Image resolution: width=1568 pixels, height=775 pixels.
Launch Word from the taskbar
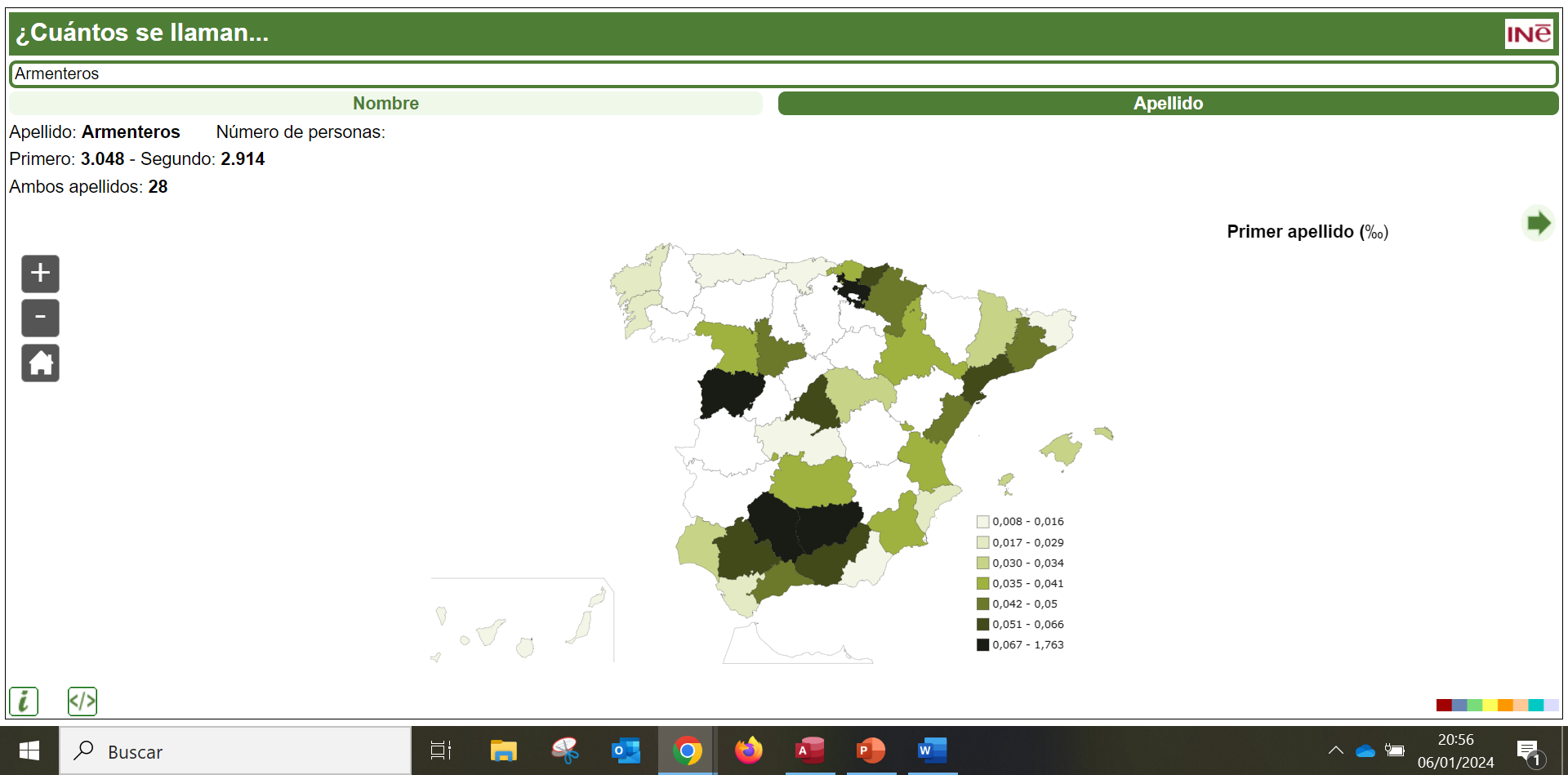[932, 751]
